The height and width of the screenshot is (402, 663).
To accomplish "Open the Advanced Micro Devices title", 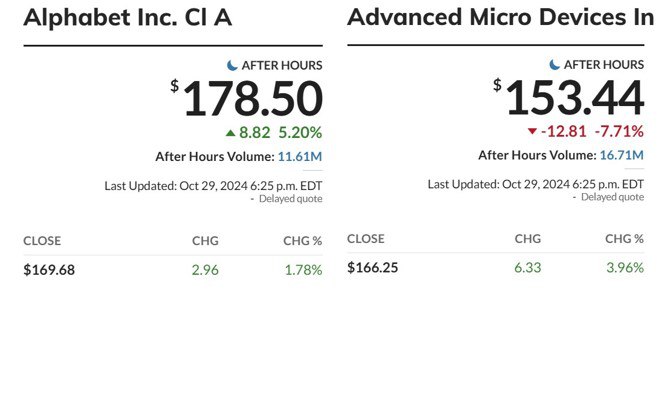I will 500,18.
